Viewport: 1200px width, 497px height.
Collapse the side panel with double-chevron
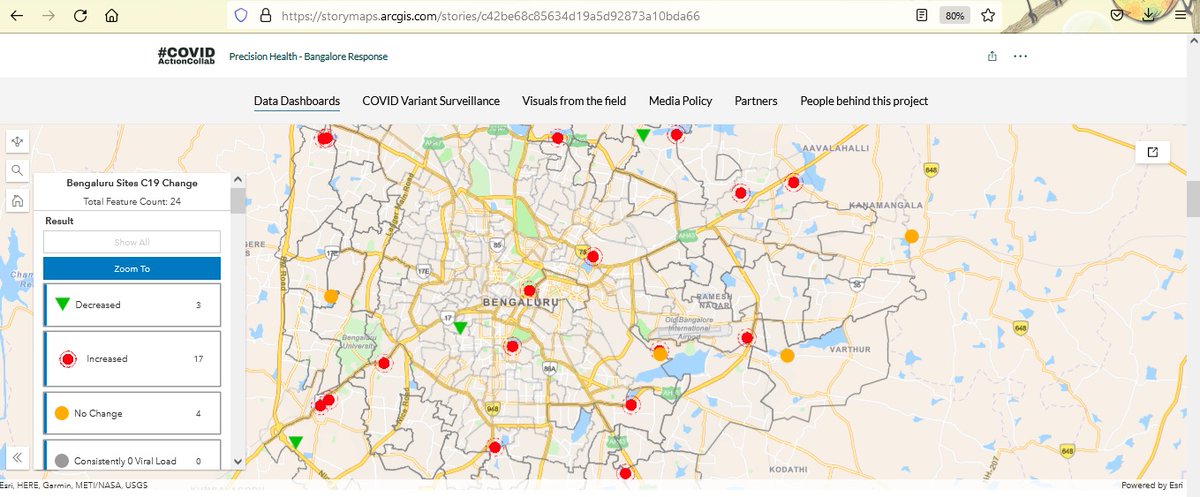pos(17,458)
